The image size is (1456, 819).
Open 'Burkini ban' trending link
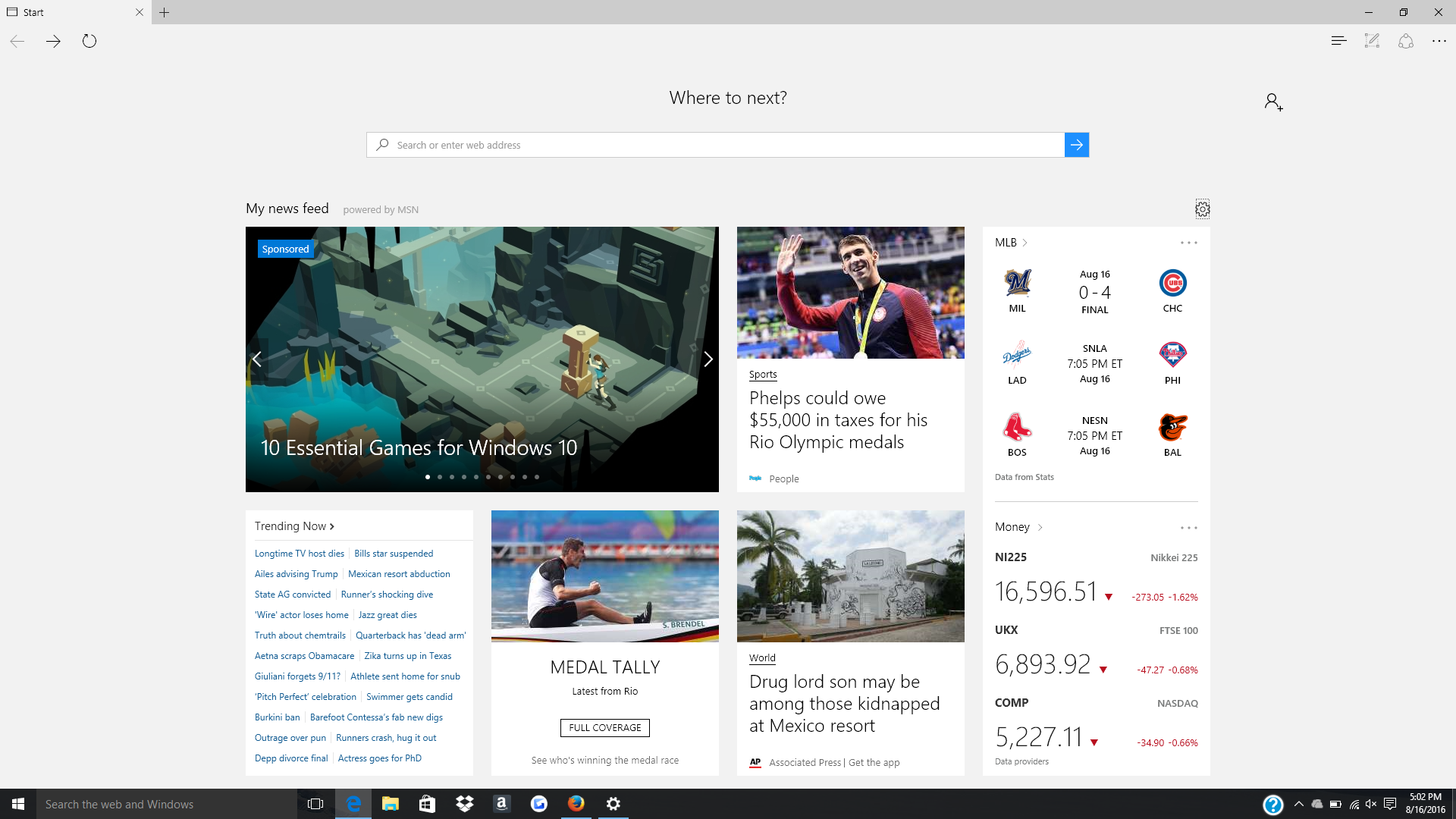278,717
